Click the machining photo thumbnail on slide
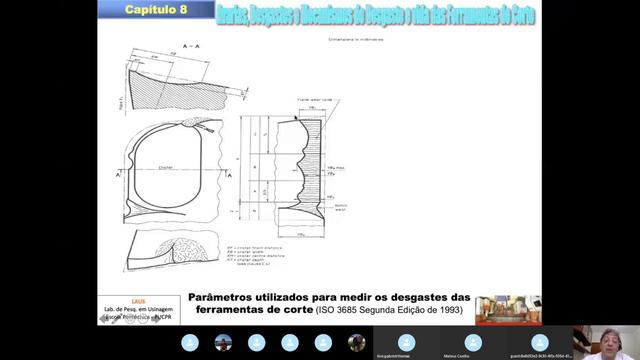This screenshot has width=640, height=360. [x=508, y=310]
